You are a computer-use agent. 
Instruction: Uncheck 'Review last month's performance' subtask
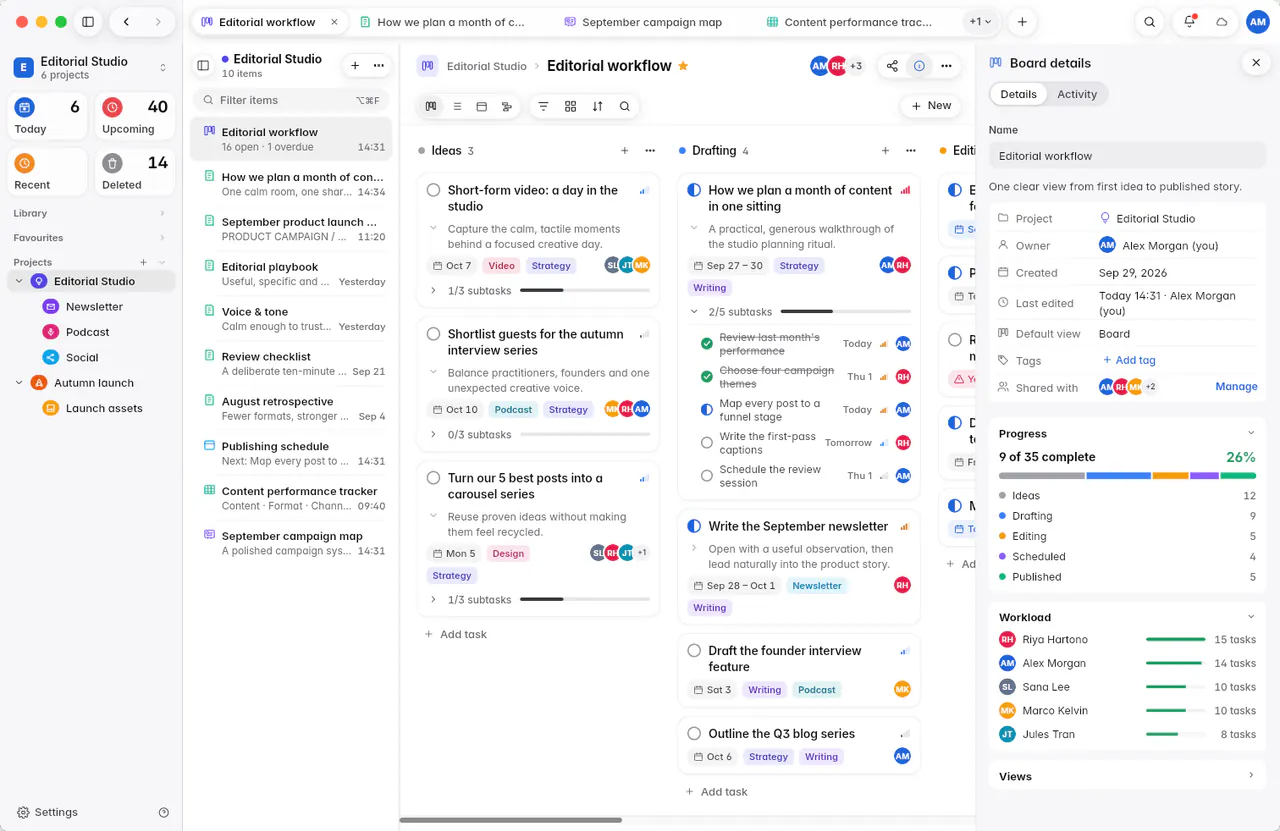[x=707, y=344]
